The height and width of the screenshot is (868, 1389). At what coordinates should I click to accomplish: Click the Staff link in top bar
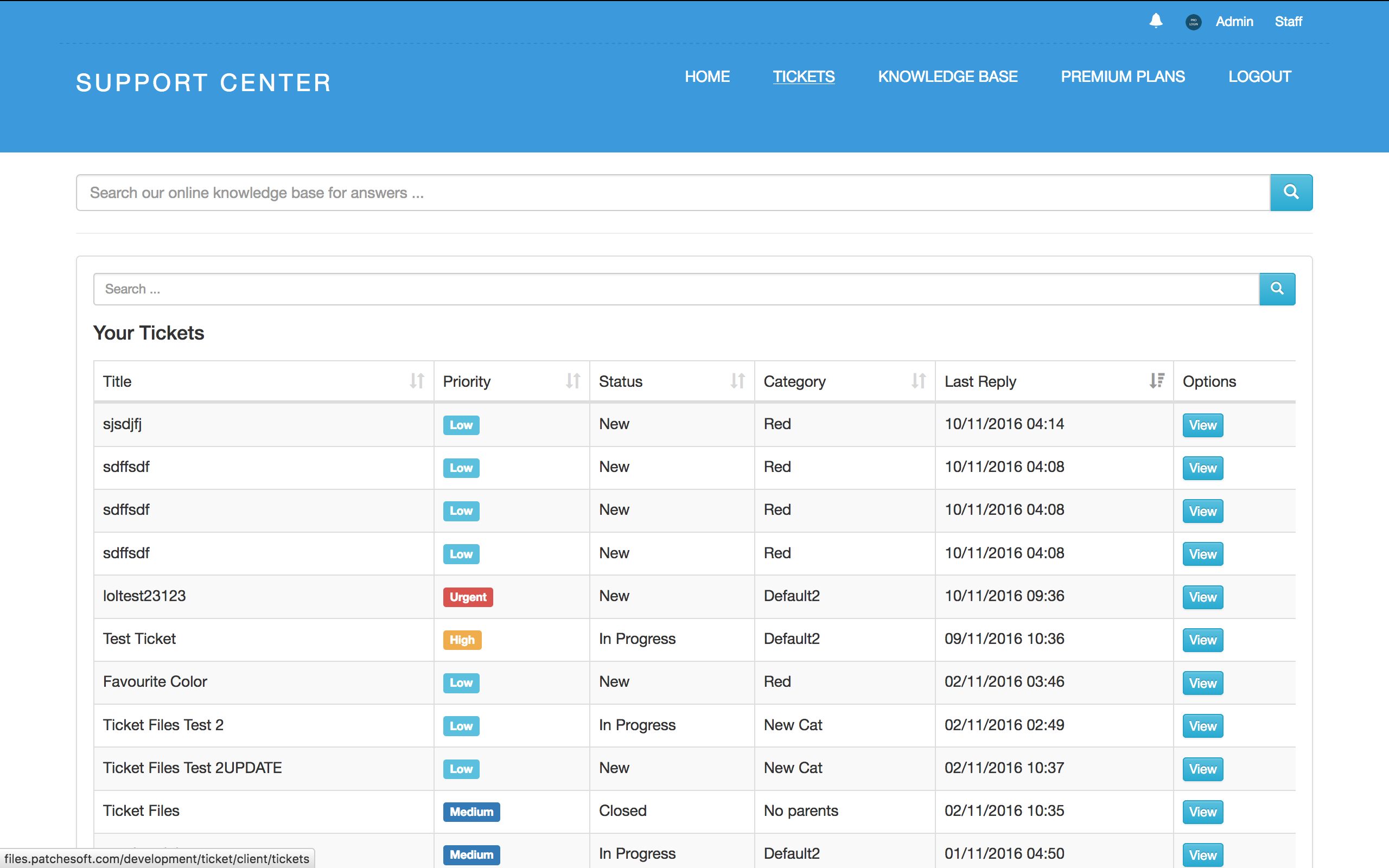tap(1288, 22)
